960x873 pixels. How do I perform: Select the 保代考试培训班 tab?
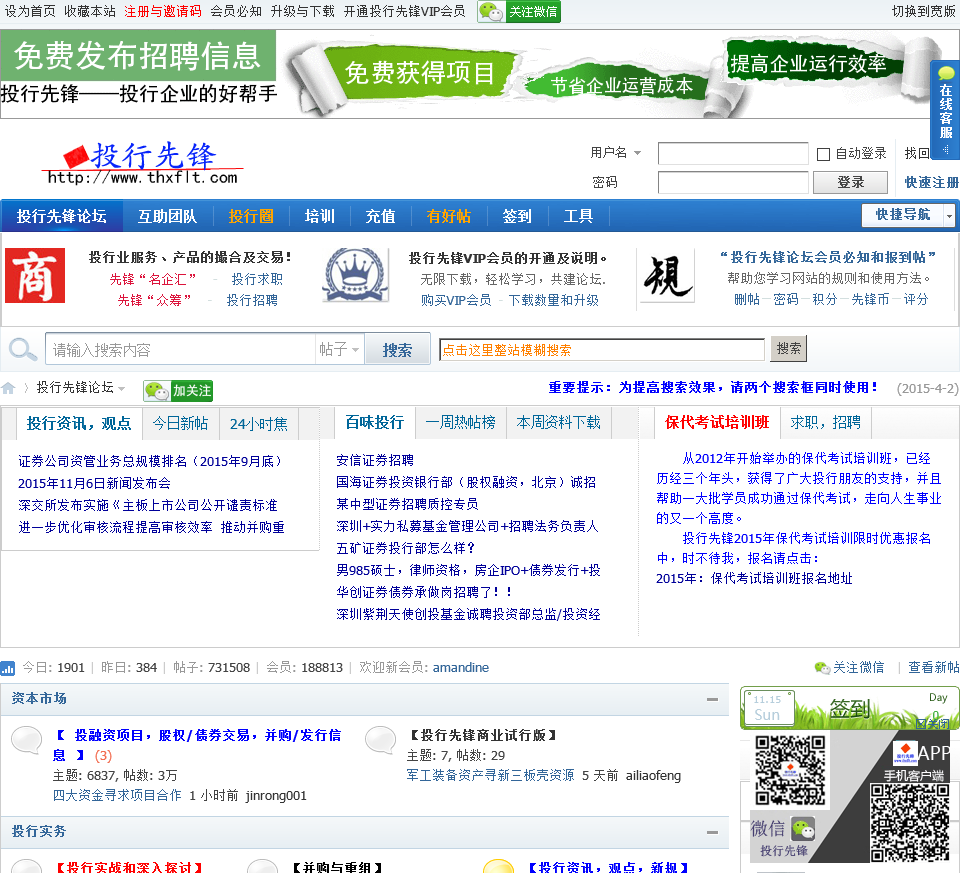717,422
